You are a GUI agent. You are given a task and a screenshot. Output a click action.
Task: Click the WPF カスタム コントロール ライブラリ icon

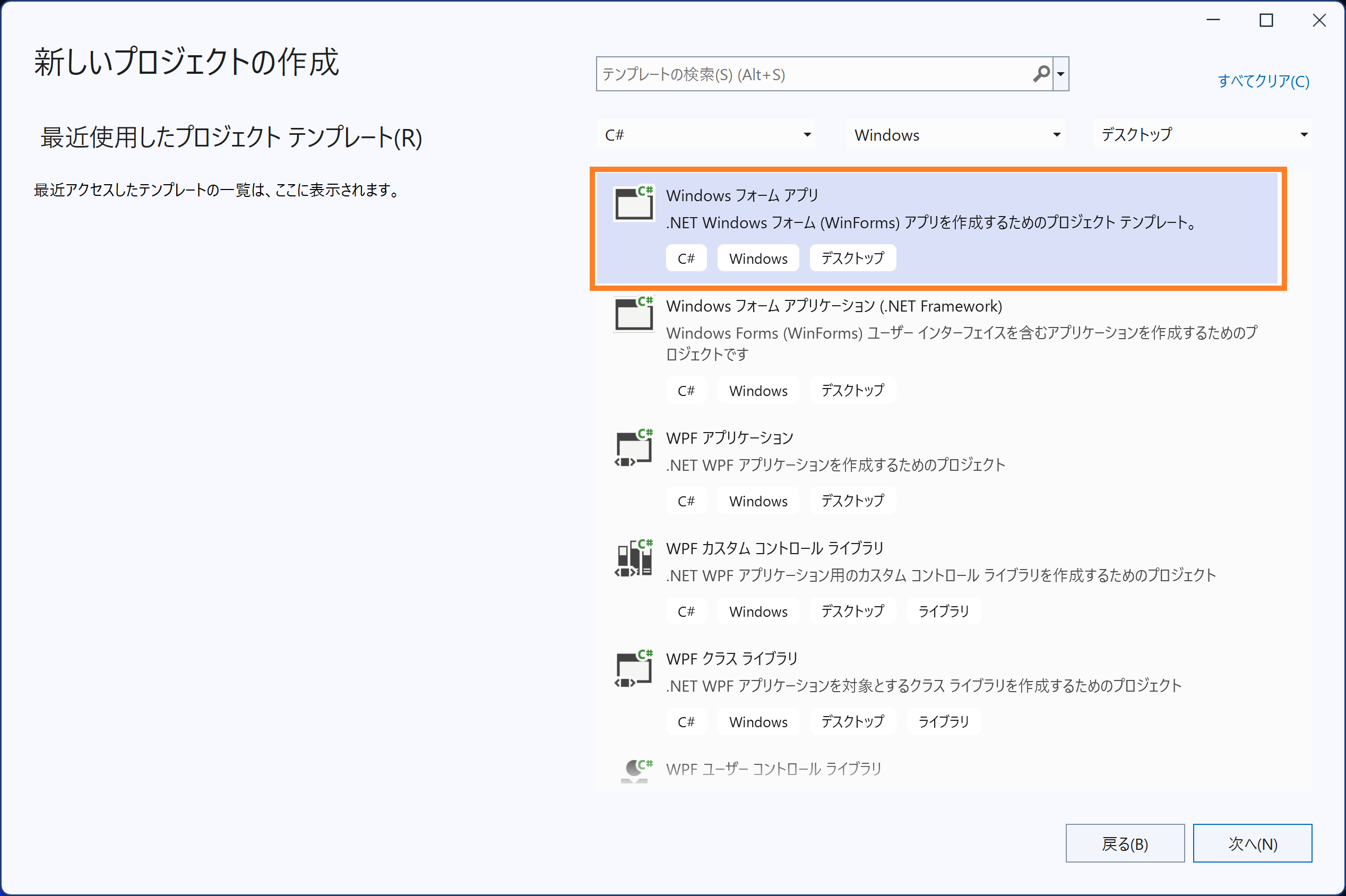(x=634, y=558)
